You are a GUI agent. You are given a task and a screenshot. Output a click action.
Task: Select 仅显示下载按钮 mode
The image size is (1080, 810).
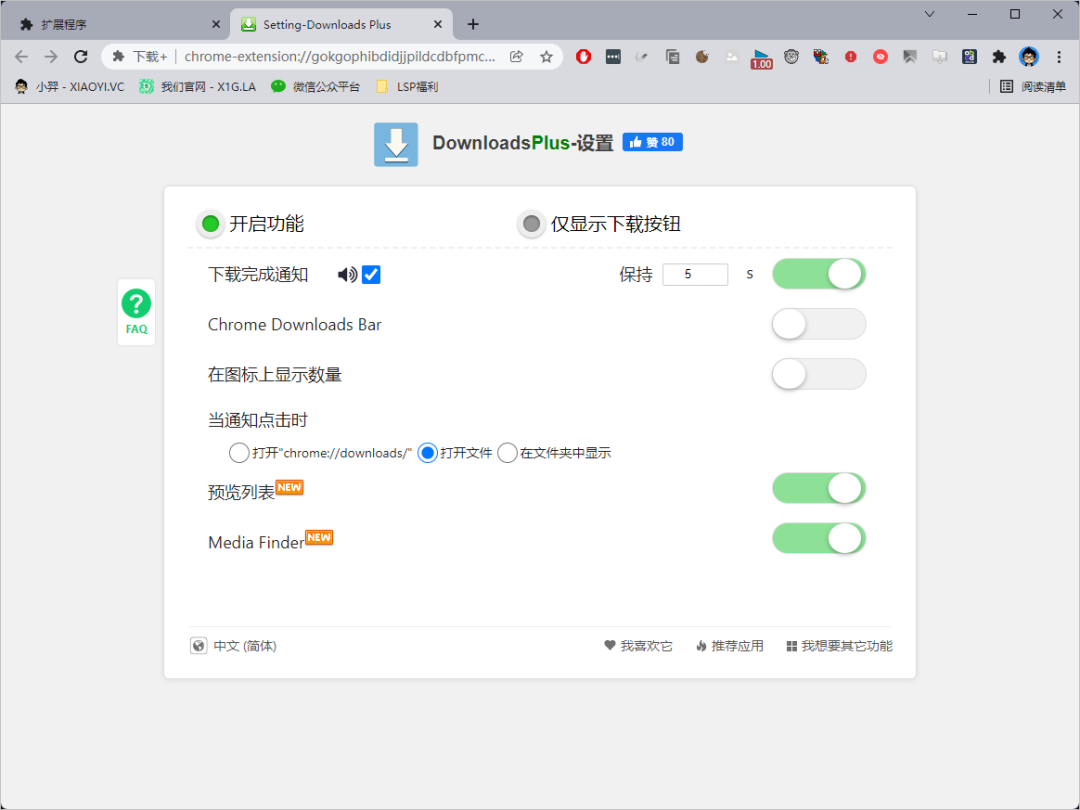click(532, 224)
